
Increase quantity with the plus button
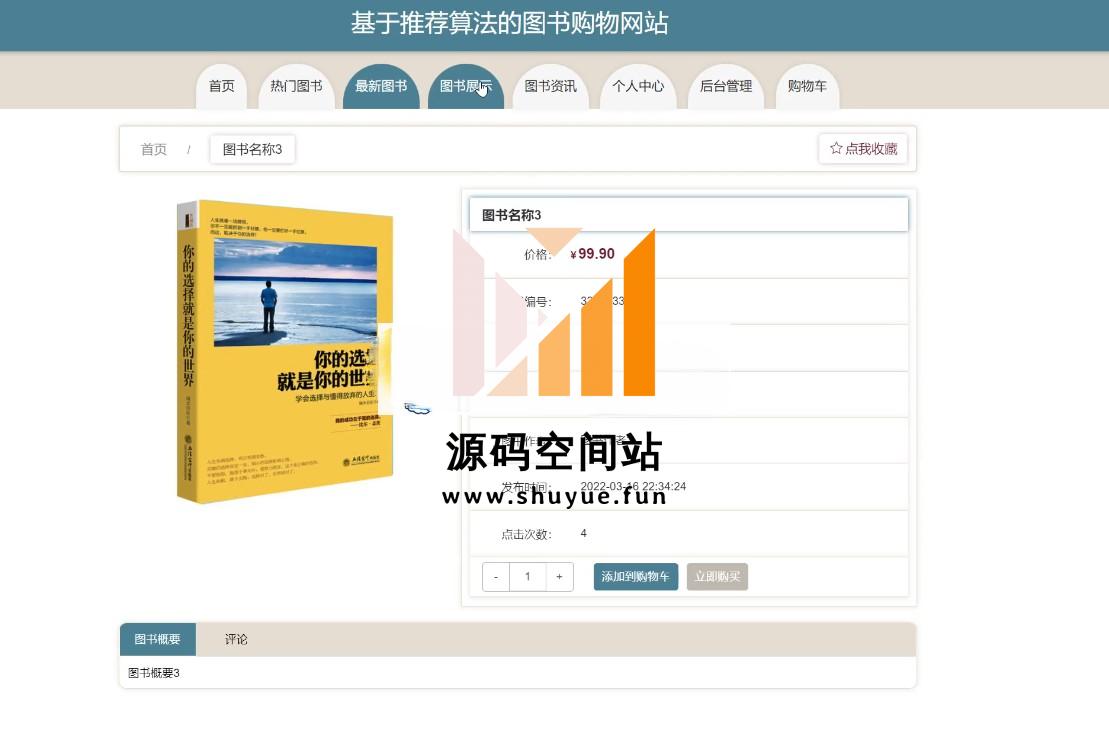(559, 577)
